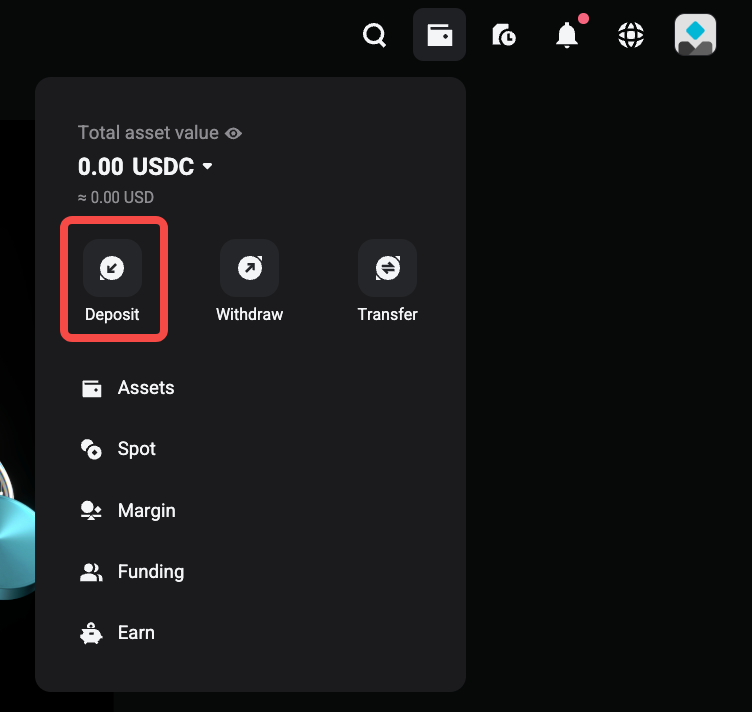Click the Margin scale icon
The height and width of the screenshot is (712, 752).
pos(91,511)
